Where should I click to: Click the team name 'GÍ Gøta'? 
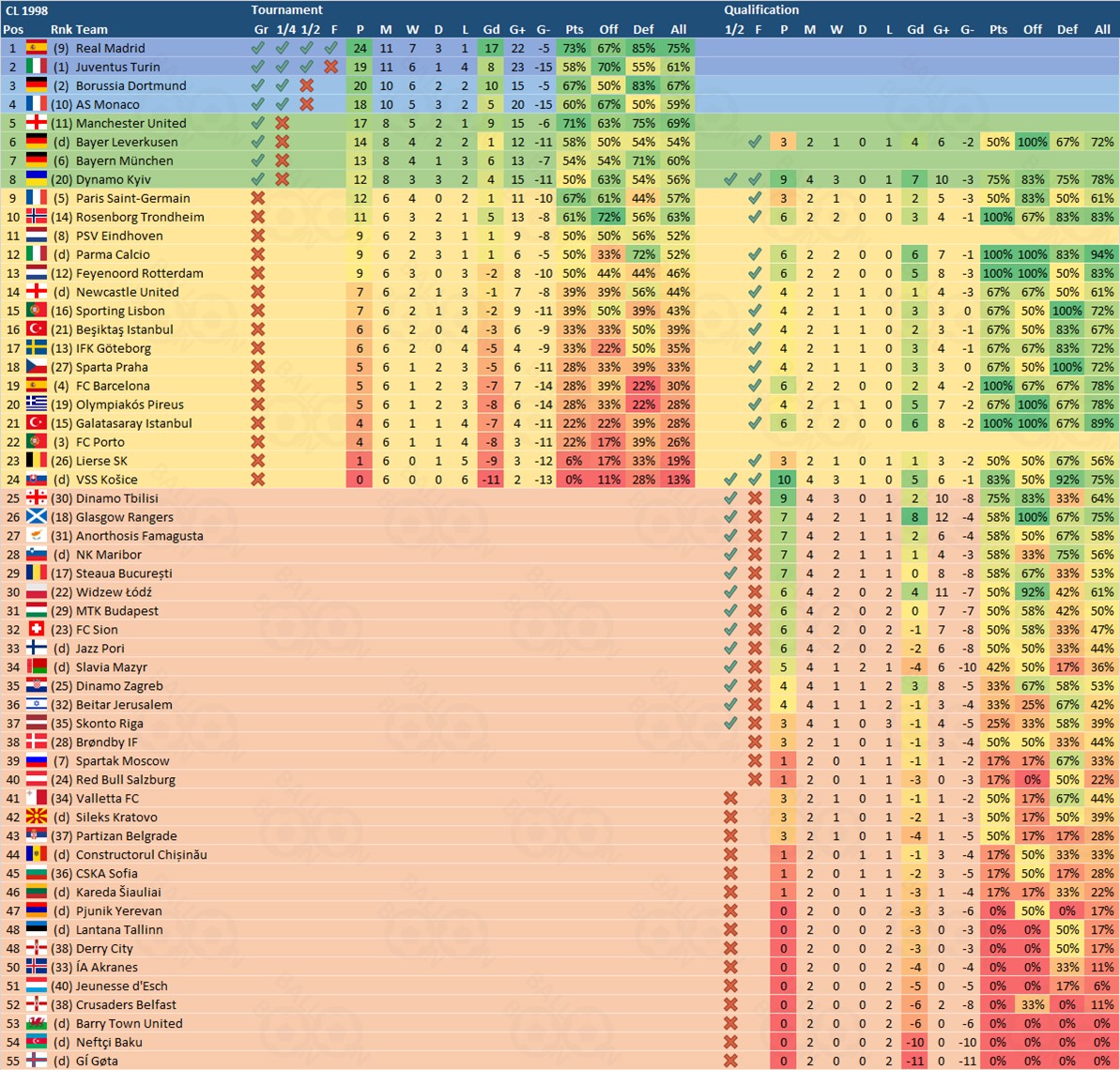click(x=97, y=1061)
